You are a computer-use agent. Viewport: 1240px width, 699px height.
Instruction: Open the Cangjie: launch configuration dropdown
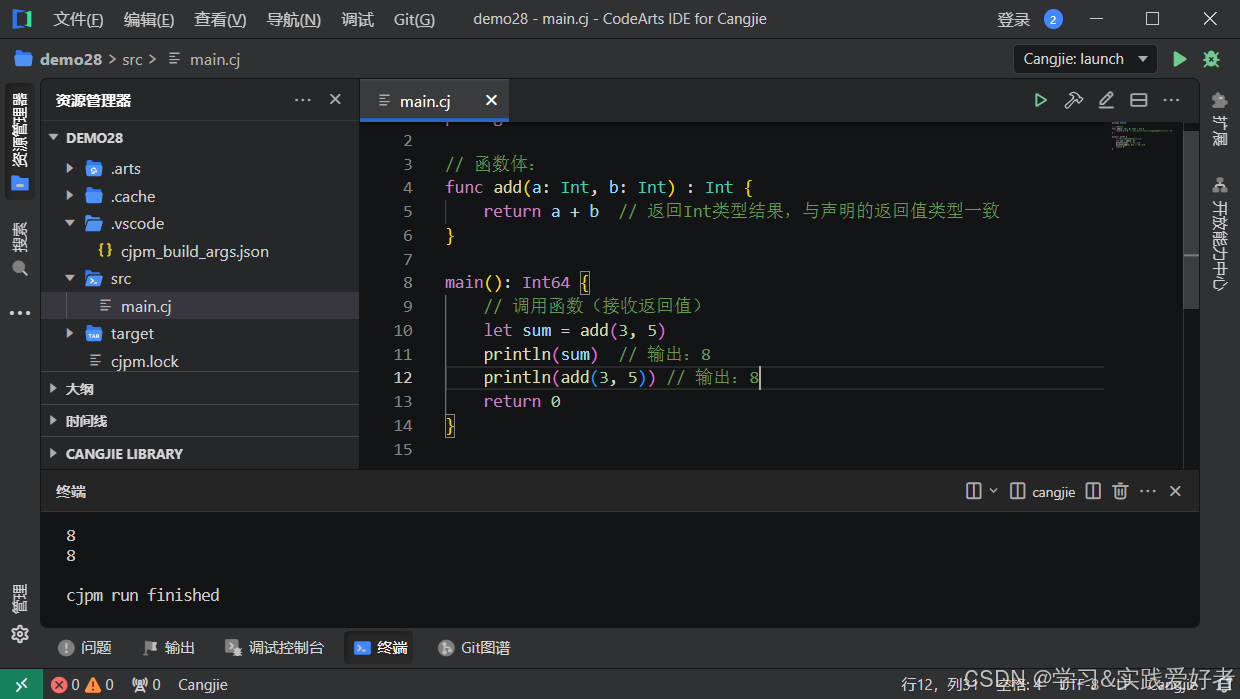(1085, 59)
